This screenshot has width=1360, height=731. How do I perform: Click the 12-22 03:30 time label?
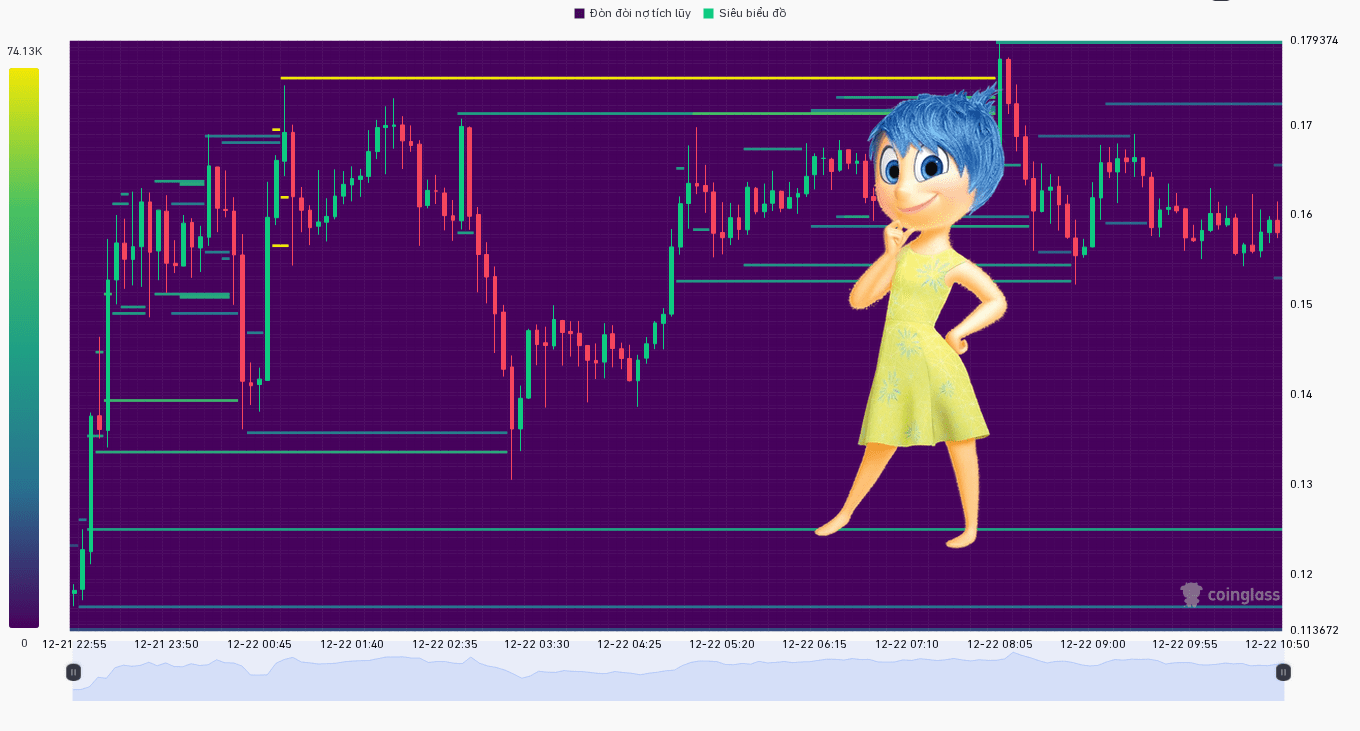click(537, 644)
